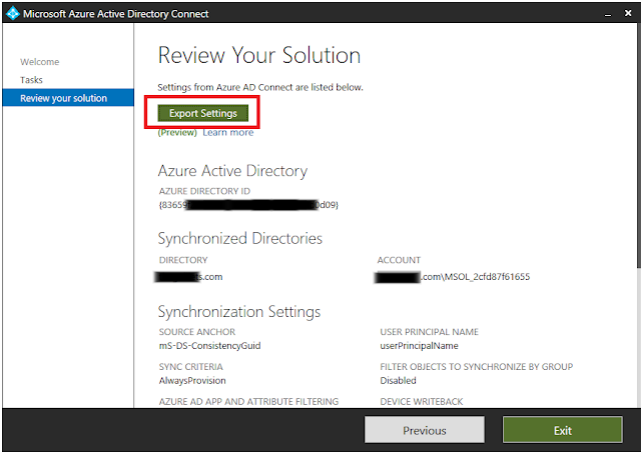Select the Welcome step in sidebar

click(40, 62)
